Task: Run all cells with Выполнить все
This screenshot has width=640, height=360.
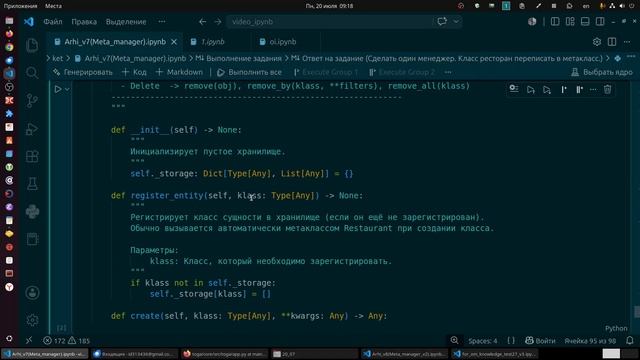Action: 249,72
